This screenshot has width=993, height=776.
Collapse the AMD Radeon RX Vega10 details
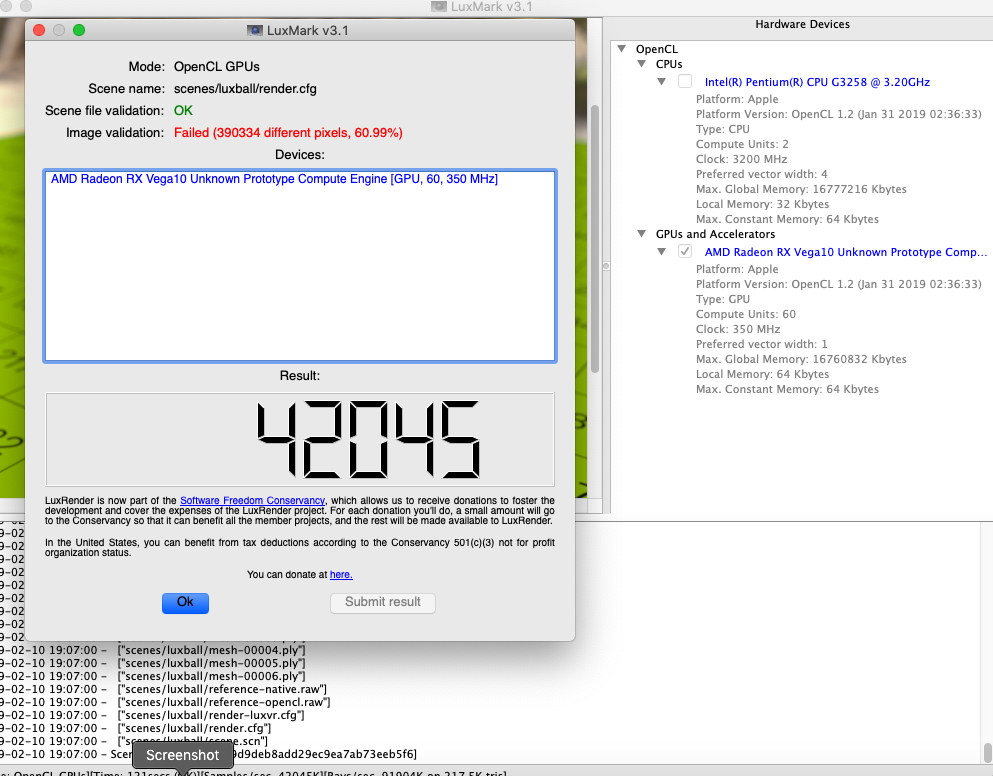(662, 251)
